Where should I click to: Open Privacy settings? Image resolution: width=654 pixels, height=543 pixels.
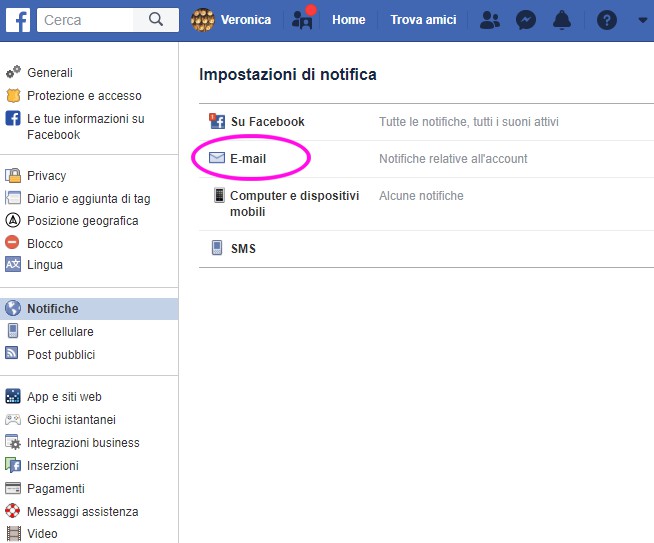(x=47, y=176)
